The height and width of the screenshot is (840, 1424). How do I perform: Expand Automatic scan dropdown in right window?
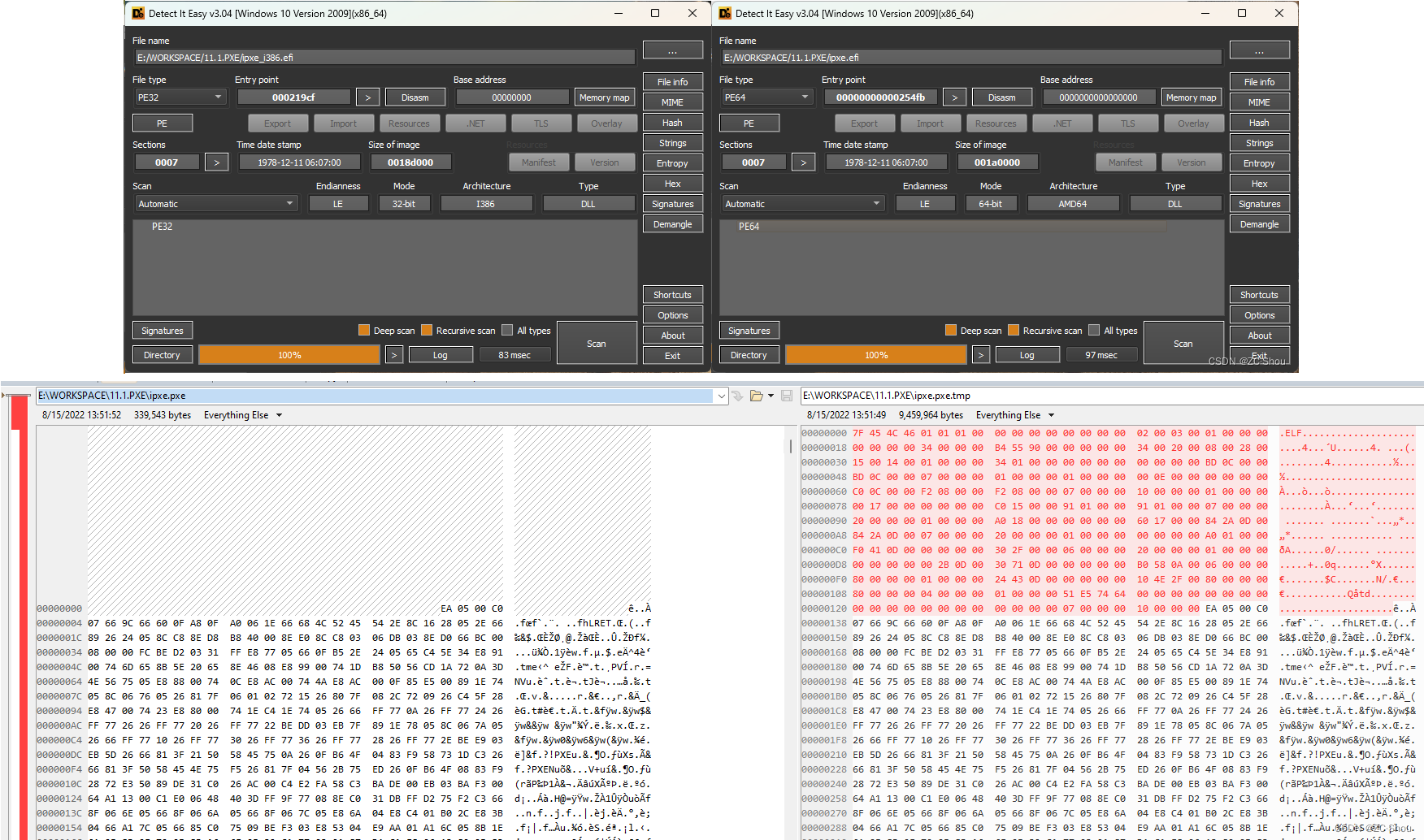point(802,204)
